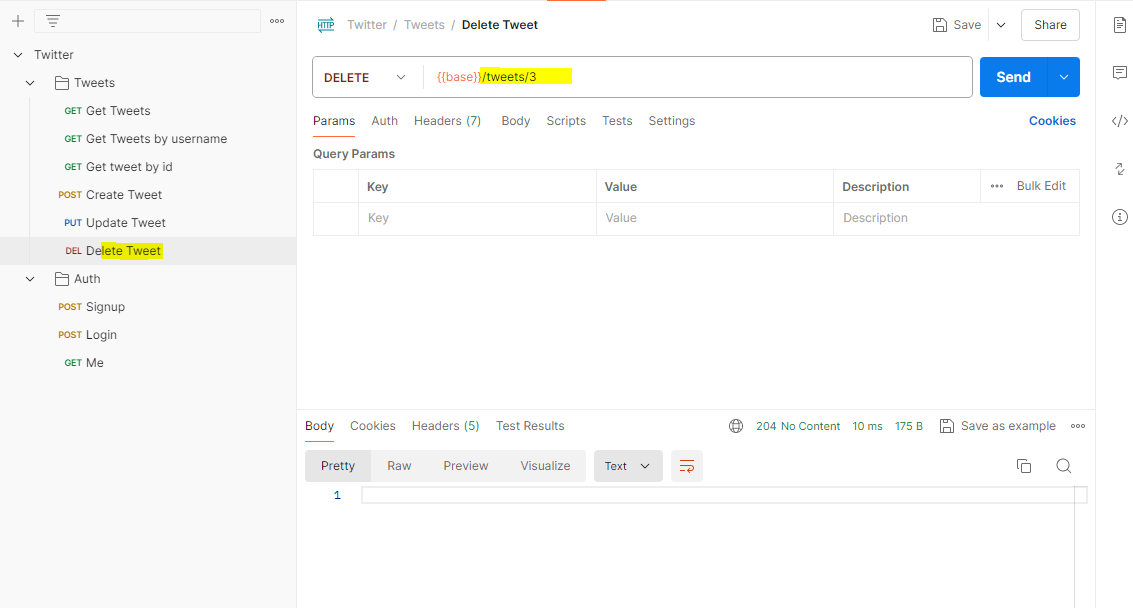Open the Tests tab
The width and height of the screenshot is (1133, 608).
(x=617, y=121)
